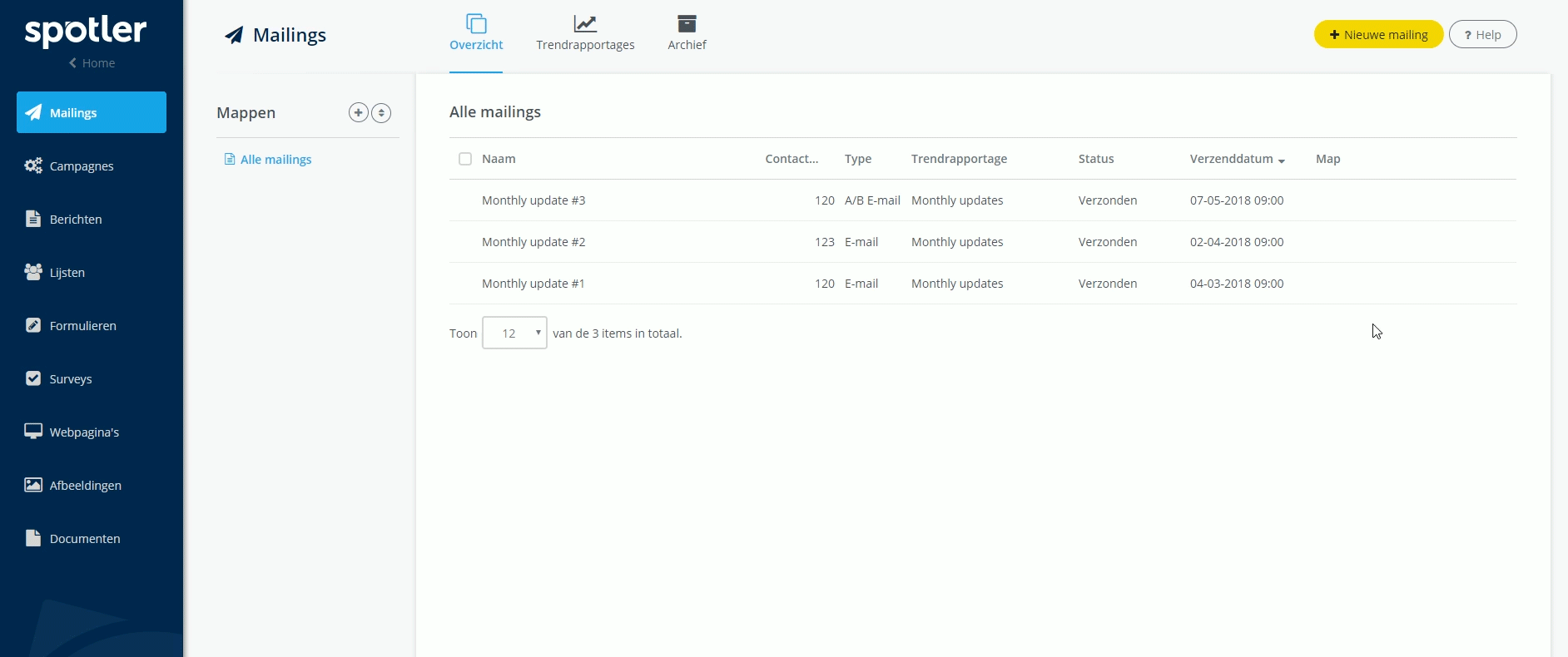Sort by the Type column header
1568x657 pixels.
click(x=858, y=159)
